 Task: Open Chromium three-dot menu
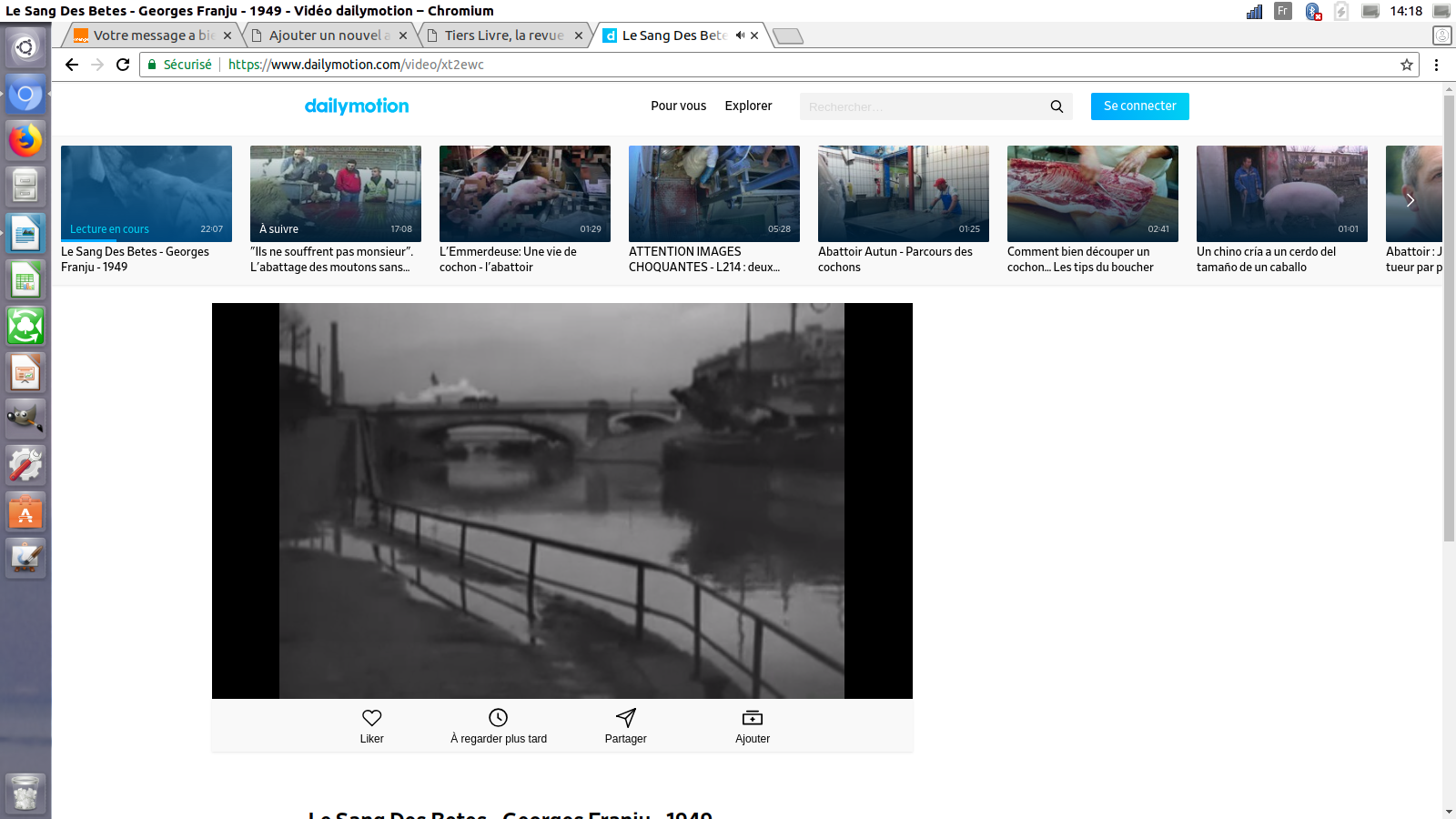pyautogui.click(x=1436, y=65)
